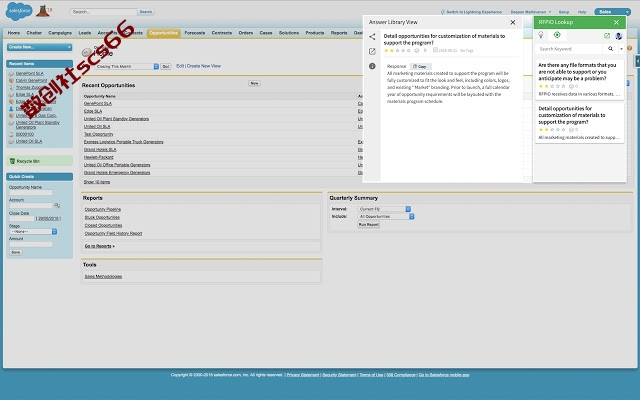
Task: Click the account lookup icon in Quick Create
Action: click(57, 205)
